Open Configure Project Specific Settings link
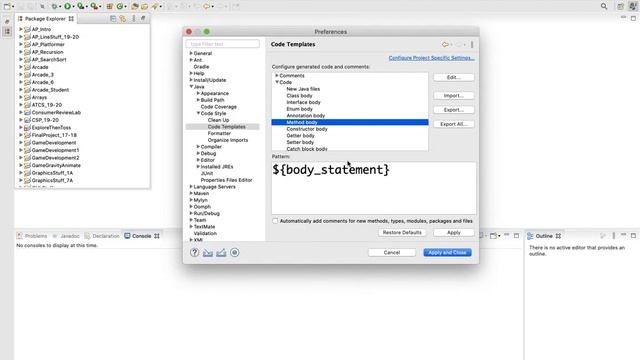The width and height of the screenshot is (640, 360). pos(431,58)
